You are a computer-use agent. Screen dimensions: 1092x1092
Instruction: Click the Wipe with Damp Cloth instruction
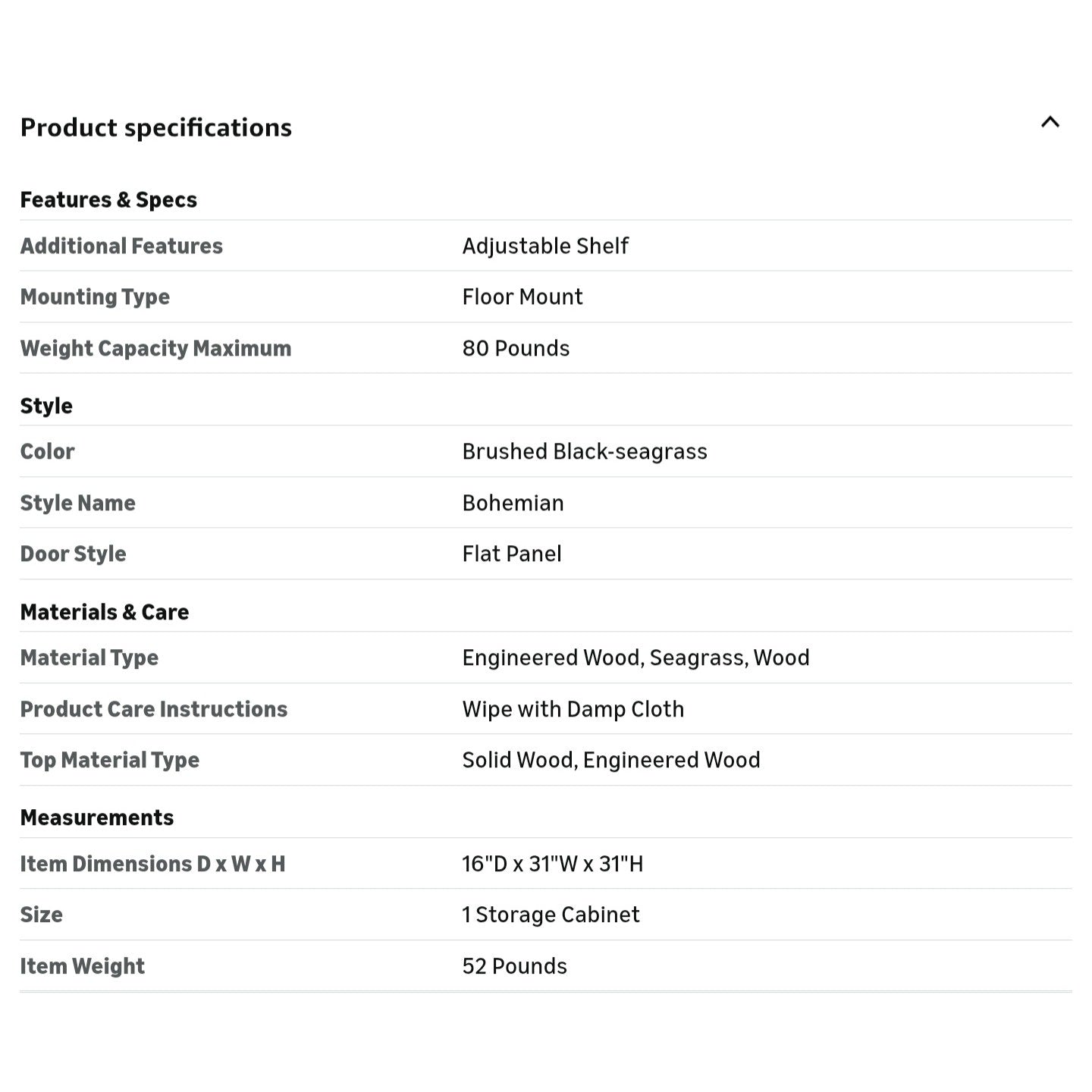(x=573, y=709)
